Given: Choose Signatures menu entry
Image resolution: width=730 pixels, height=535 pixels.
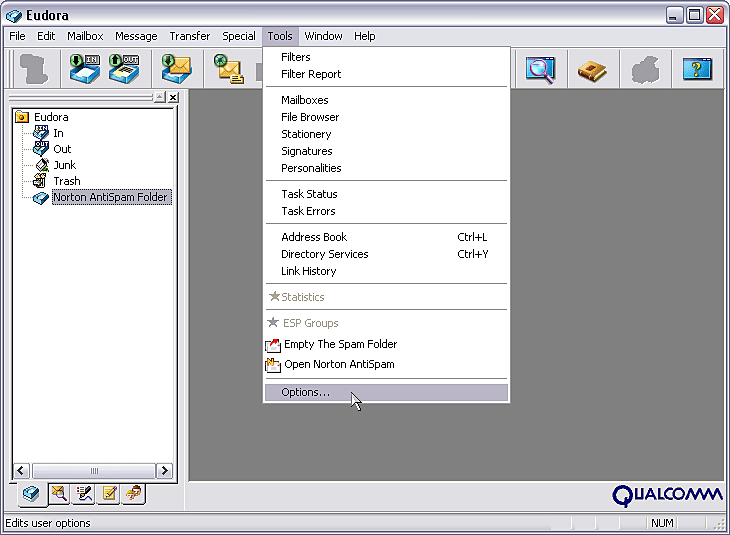Looking at the screenshot, I should point(386,151).
